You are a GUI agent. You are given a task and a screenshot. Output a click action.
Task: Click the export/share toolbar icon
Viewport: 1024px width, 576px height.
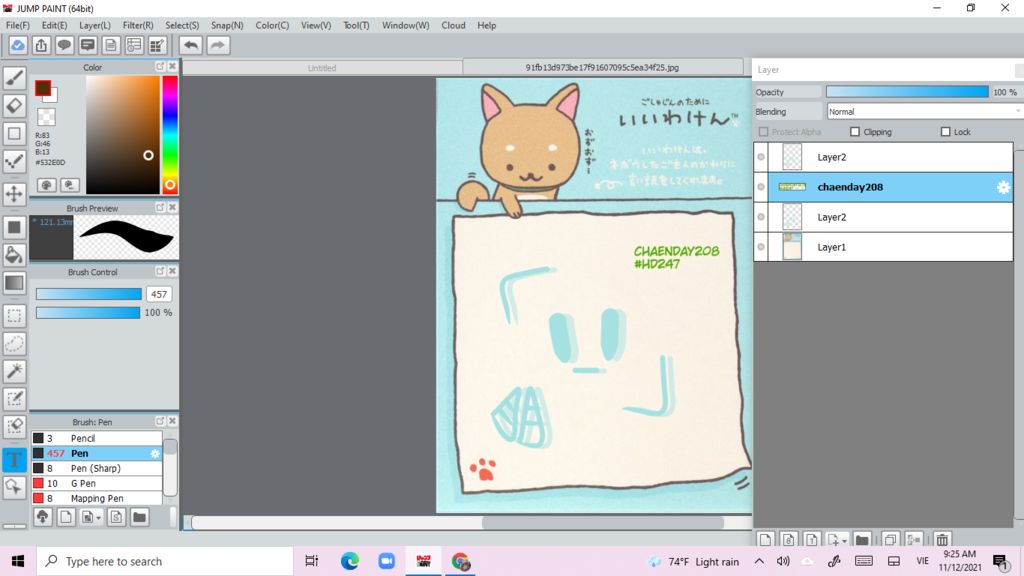point(41,45)
